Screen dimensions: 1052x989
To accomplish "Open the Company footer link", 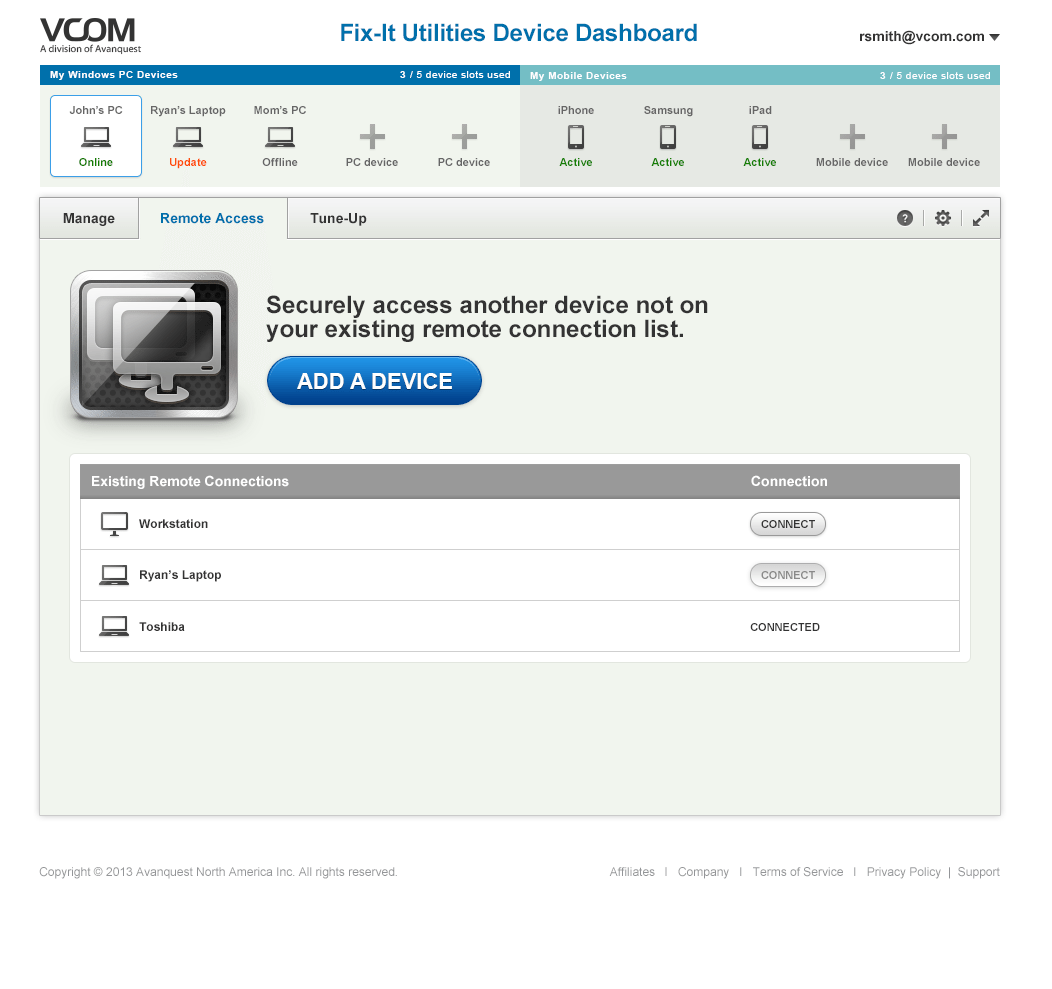I will coord(703,872).
